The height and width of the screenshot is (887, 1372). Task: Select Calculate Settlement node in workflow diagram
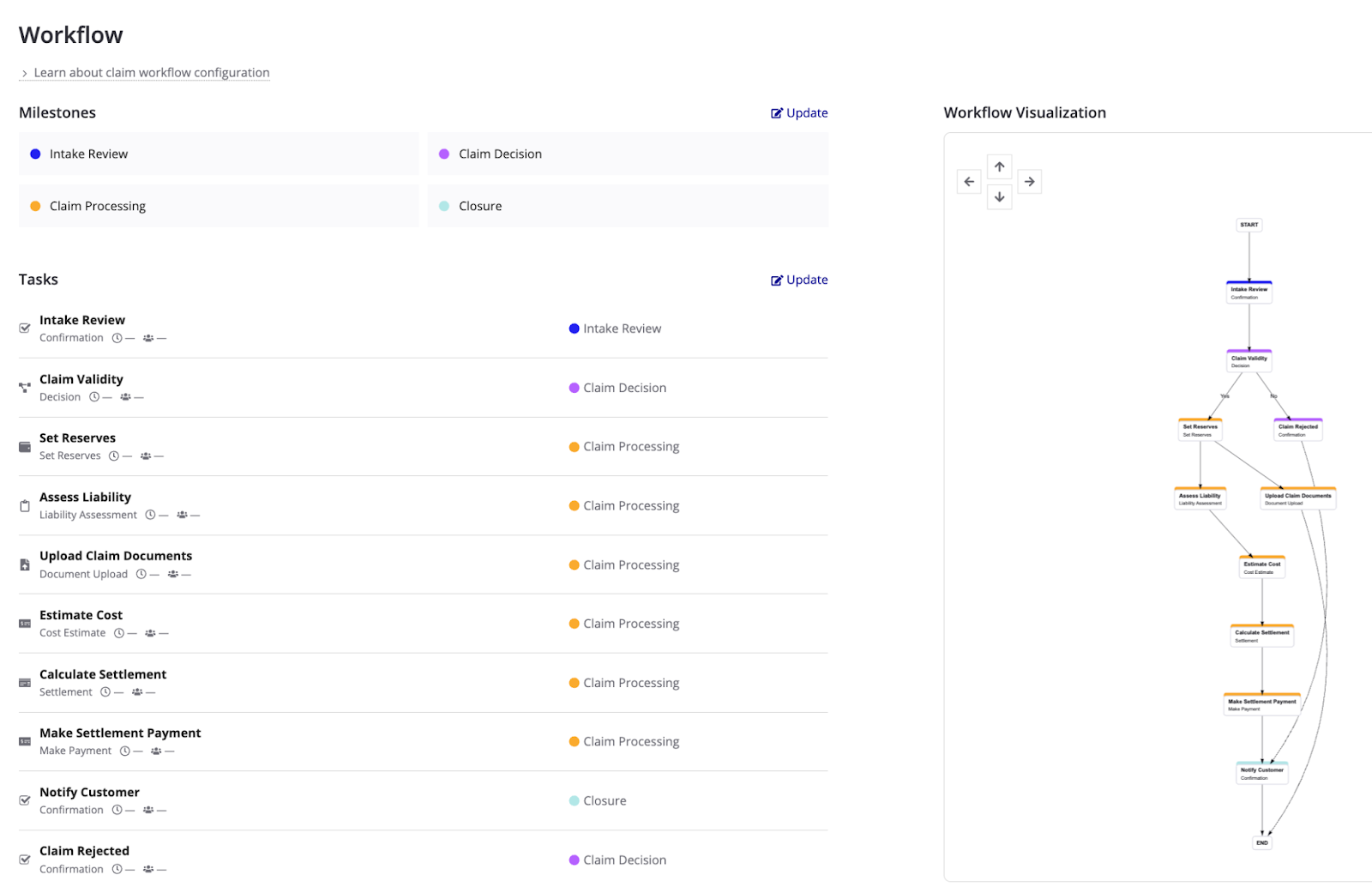tap(1262, 635)
